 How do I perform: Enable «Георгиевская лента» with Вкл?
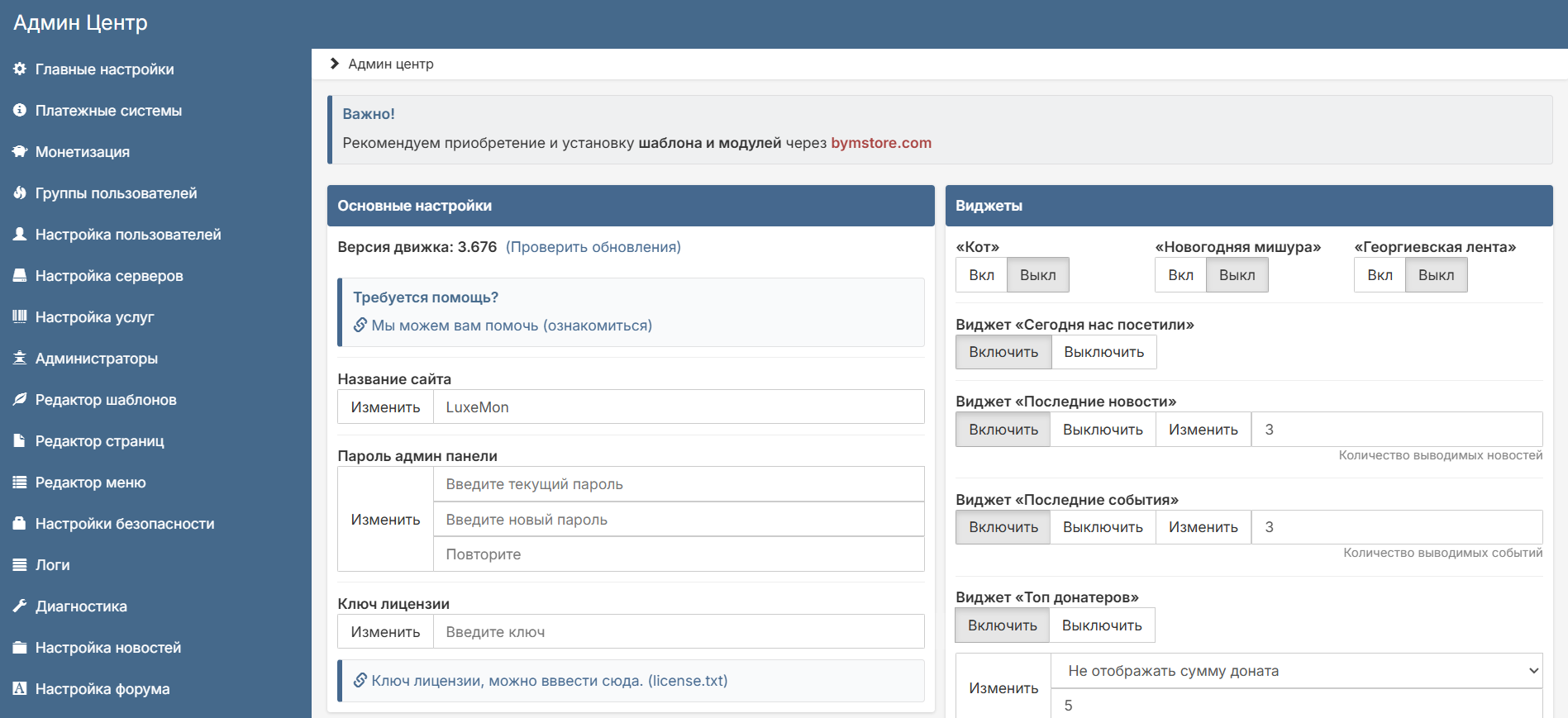click(x=1380, y=275)
